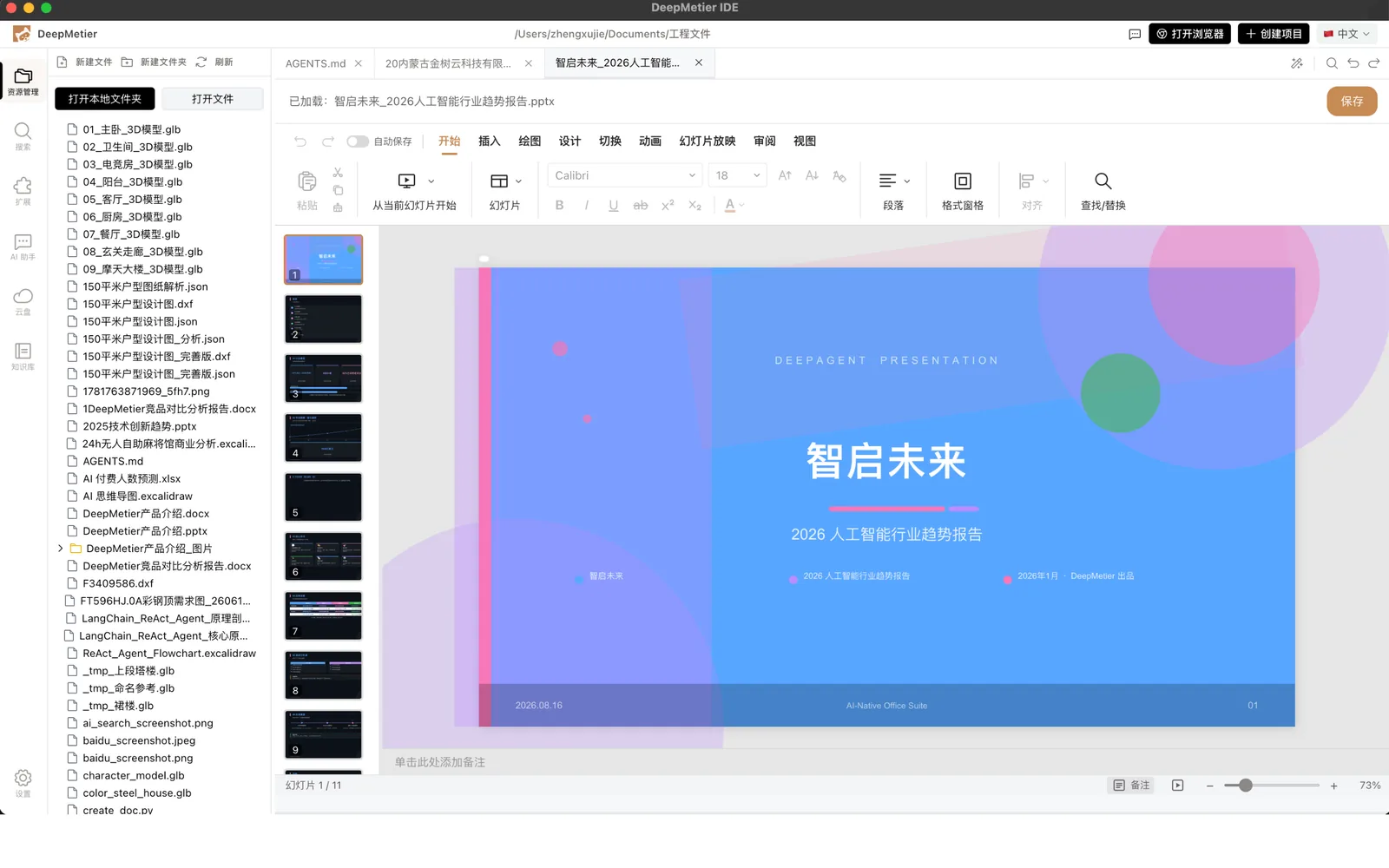This screenshot has width=1389, height=868.
Task: Click the 刷新 refresh icon
Action: (201, 62)
